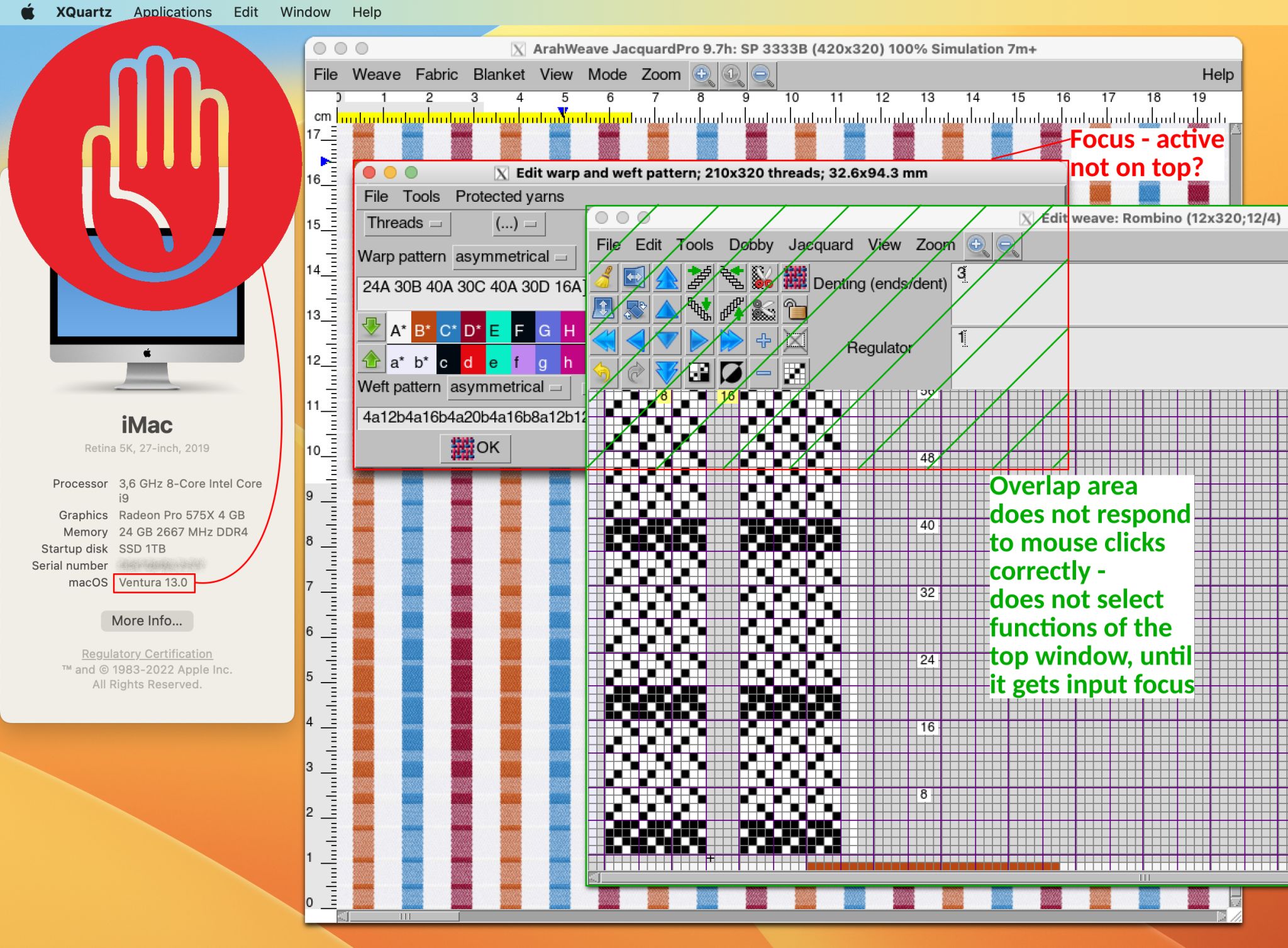Screen dimensions: 1288x948
Task: Open the XQuartz Applications menu
Action: point(172,12)
